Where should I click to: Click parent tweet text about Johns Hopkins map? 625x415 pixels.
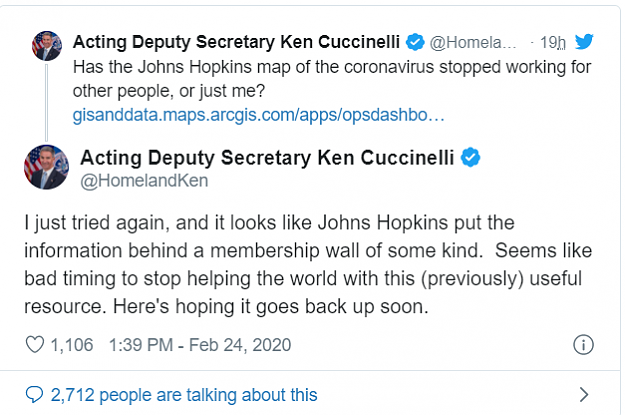[332, 79]
